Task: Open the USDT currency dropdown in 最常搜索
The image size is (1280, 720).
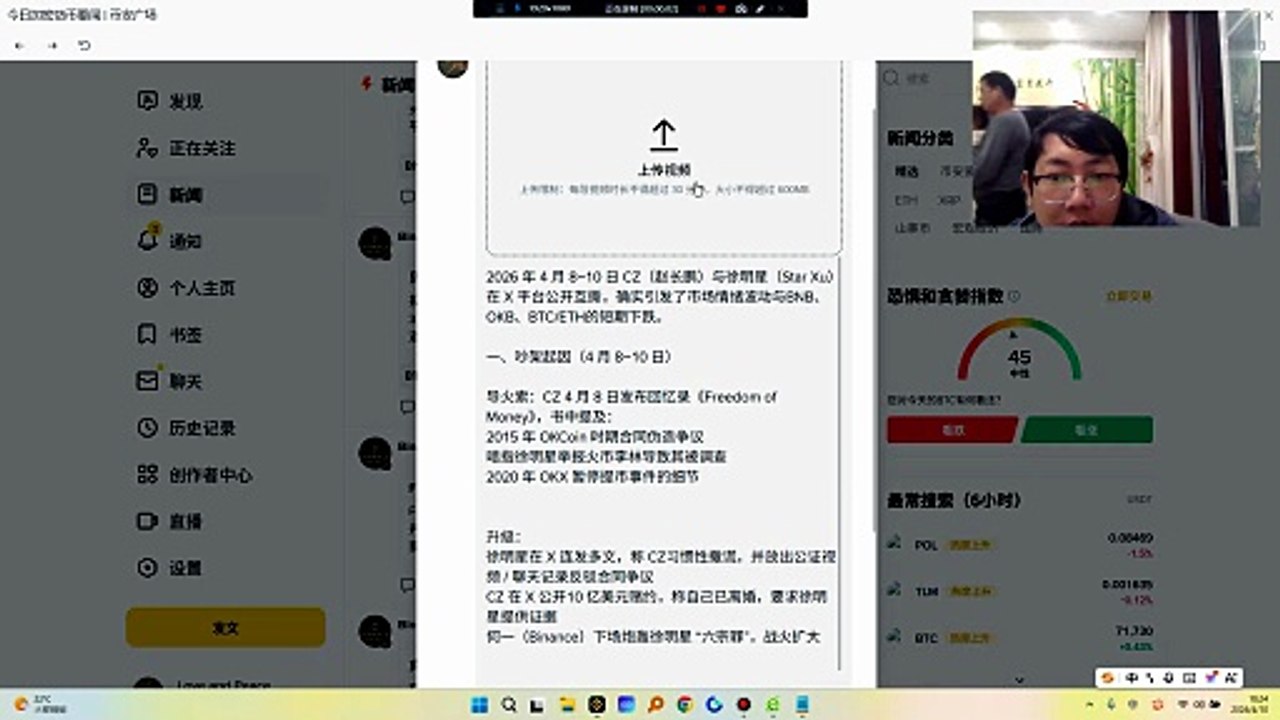Action: point(1138,500)
